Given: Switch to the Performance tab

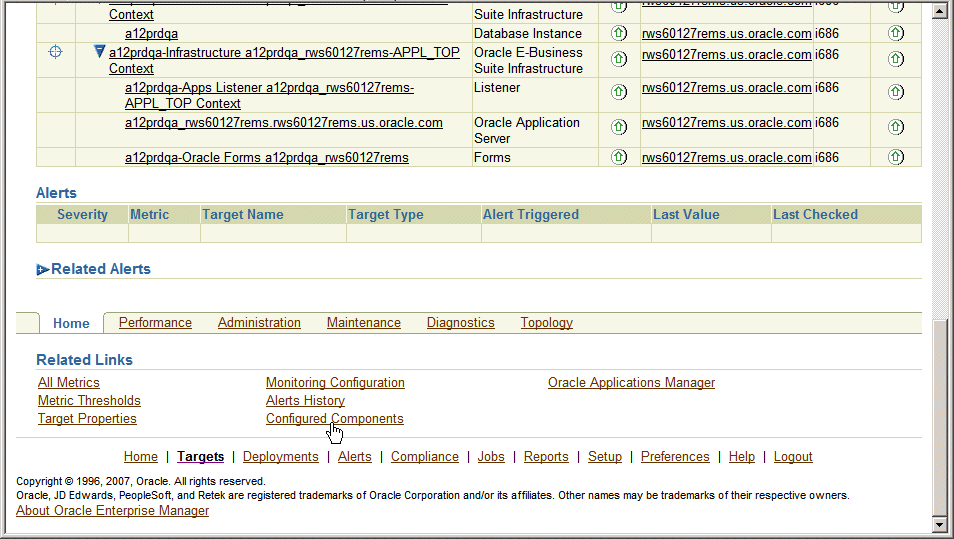Looking at the screenshot, I should click(x=155, y=322).
